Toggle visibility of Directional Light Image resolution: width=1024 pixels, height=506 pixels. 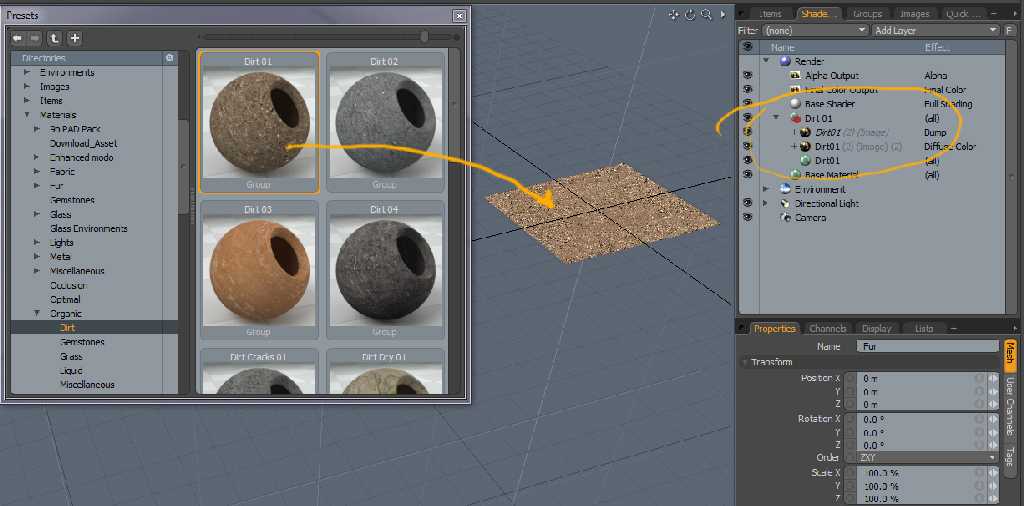(746, 204)
